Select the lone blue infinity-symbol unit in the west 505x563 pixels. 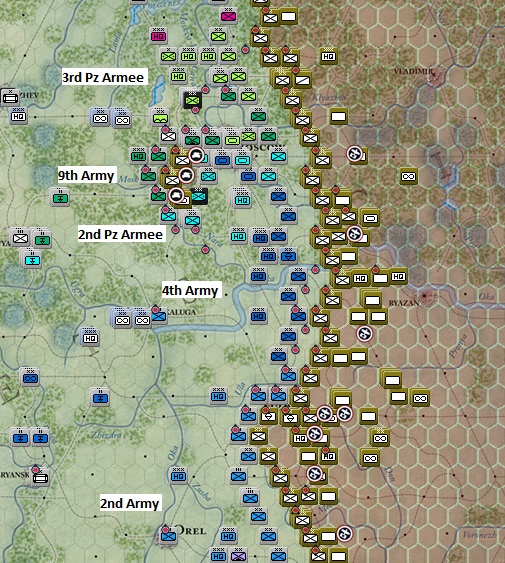click(x=30, y=378)
